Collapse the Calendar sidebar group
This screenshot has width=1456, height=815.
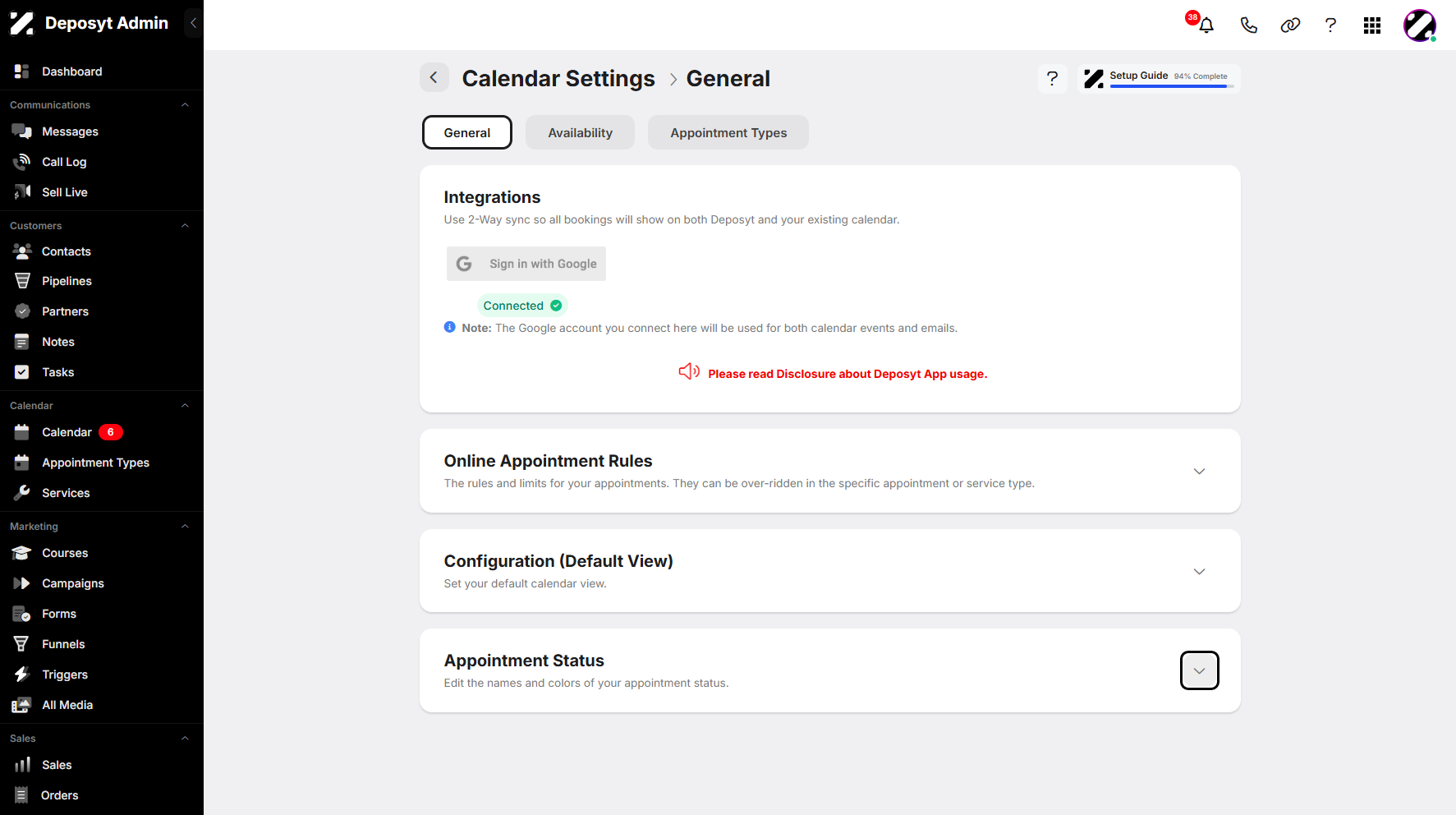point(185,406)
